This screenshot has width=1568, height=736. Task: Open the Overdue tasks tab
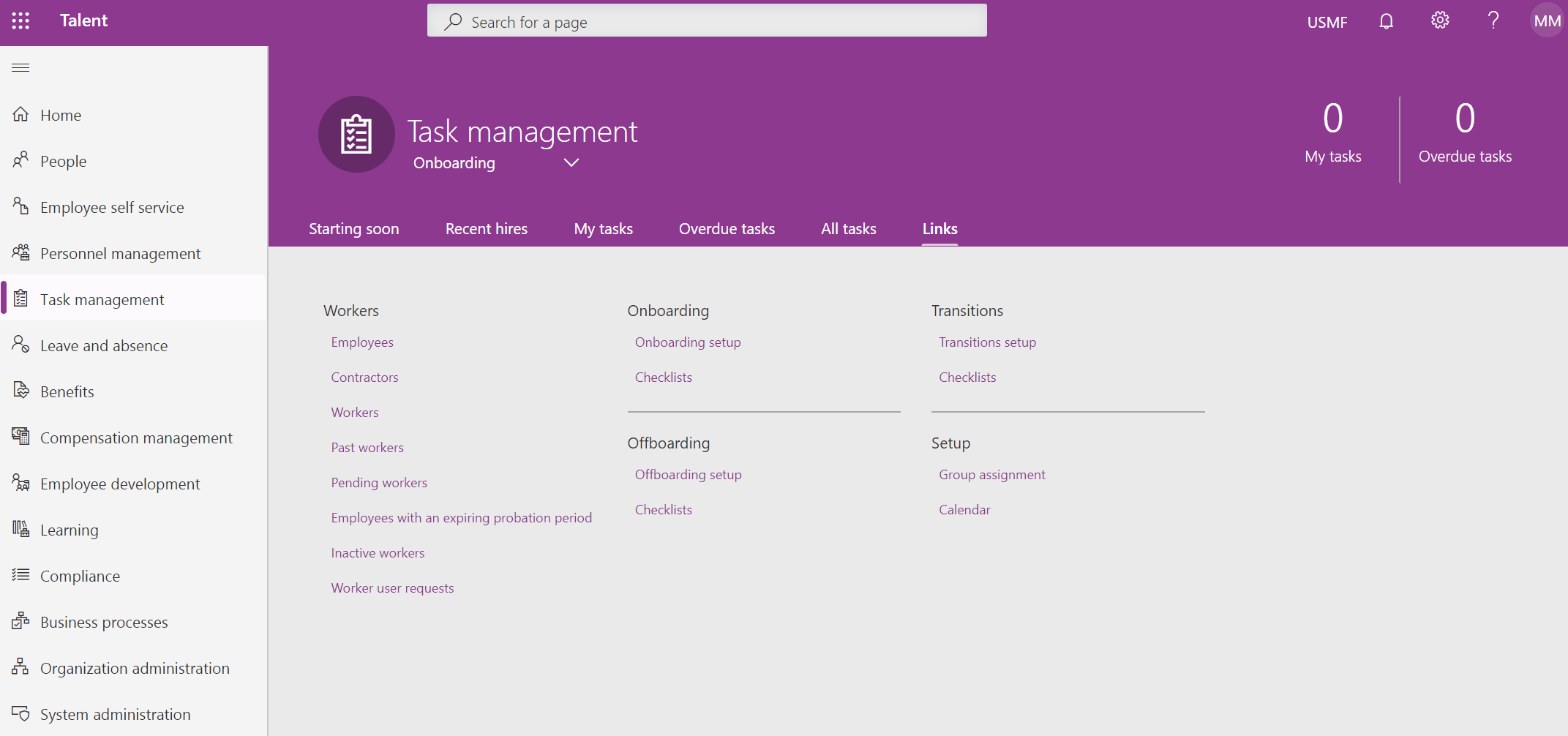(x=727, y=228)
